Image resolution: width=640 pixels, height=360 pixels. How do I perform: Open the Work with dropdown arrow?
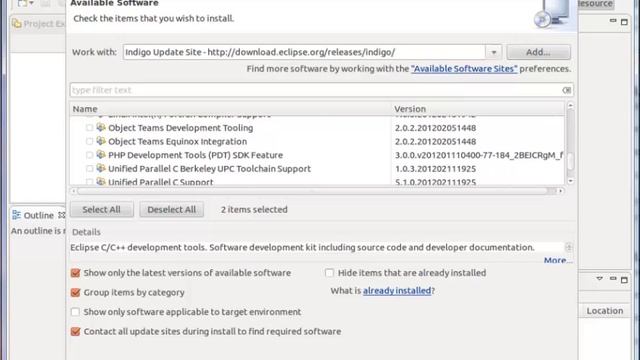pos(493,52)
